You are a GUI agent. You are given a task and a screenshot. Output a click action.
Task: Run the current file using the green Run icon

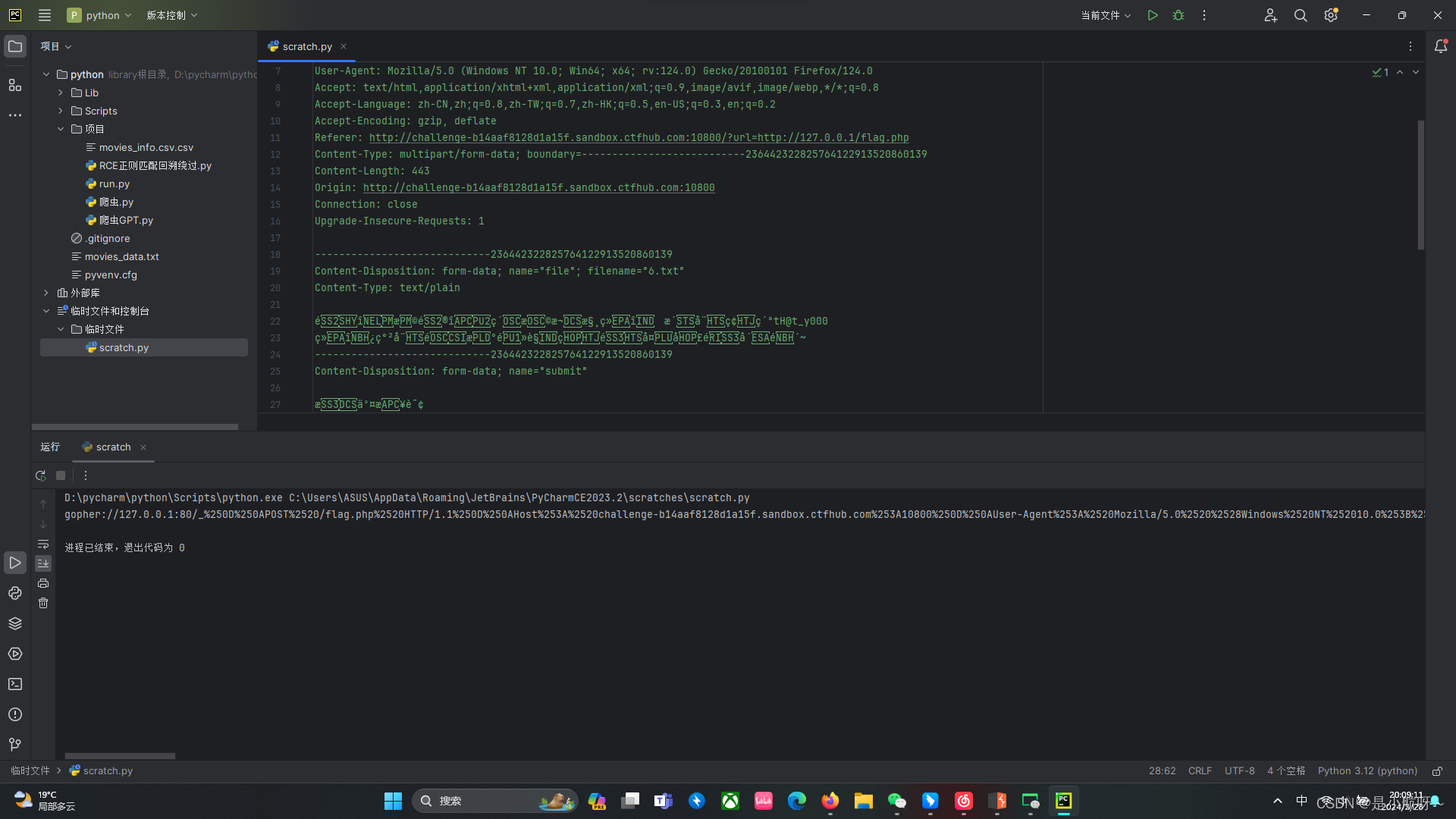tap(1153, 15)
